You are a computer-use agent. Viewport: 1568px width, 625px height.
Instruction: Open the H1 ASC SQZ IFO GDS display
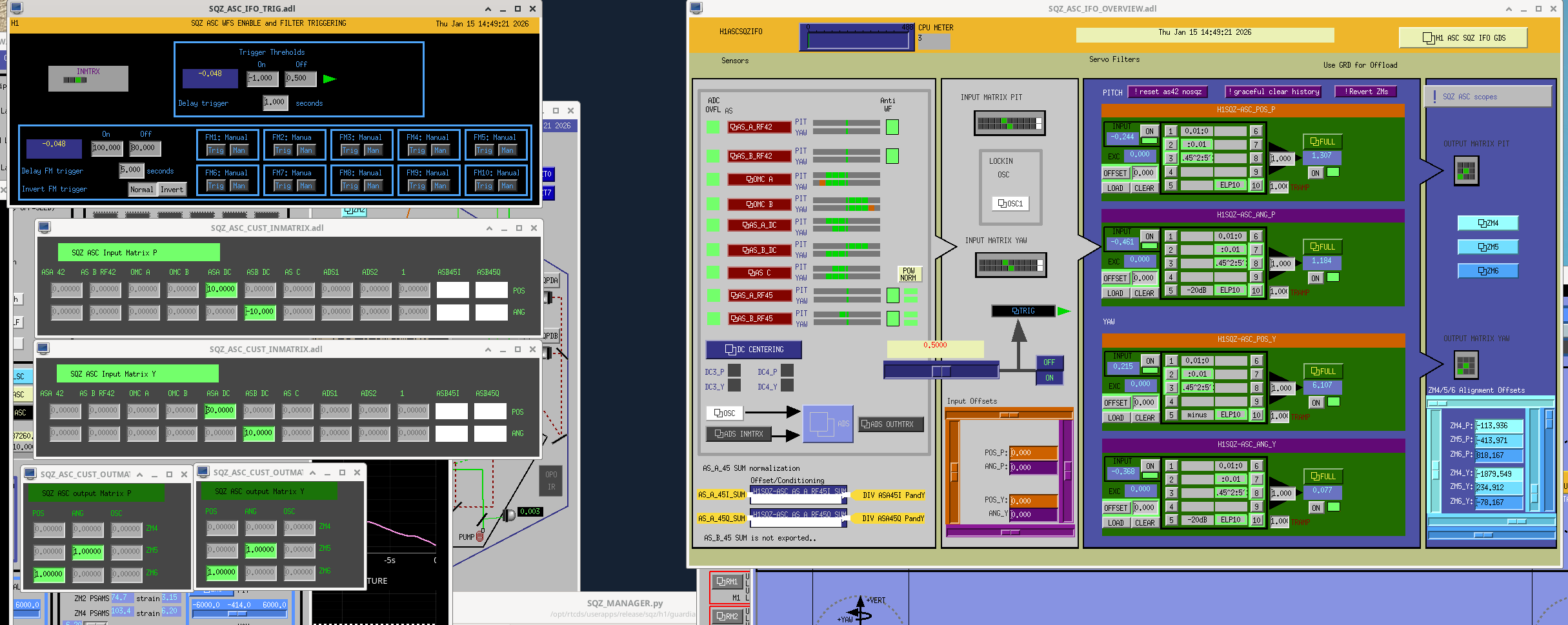point(1463,38)
